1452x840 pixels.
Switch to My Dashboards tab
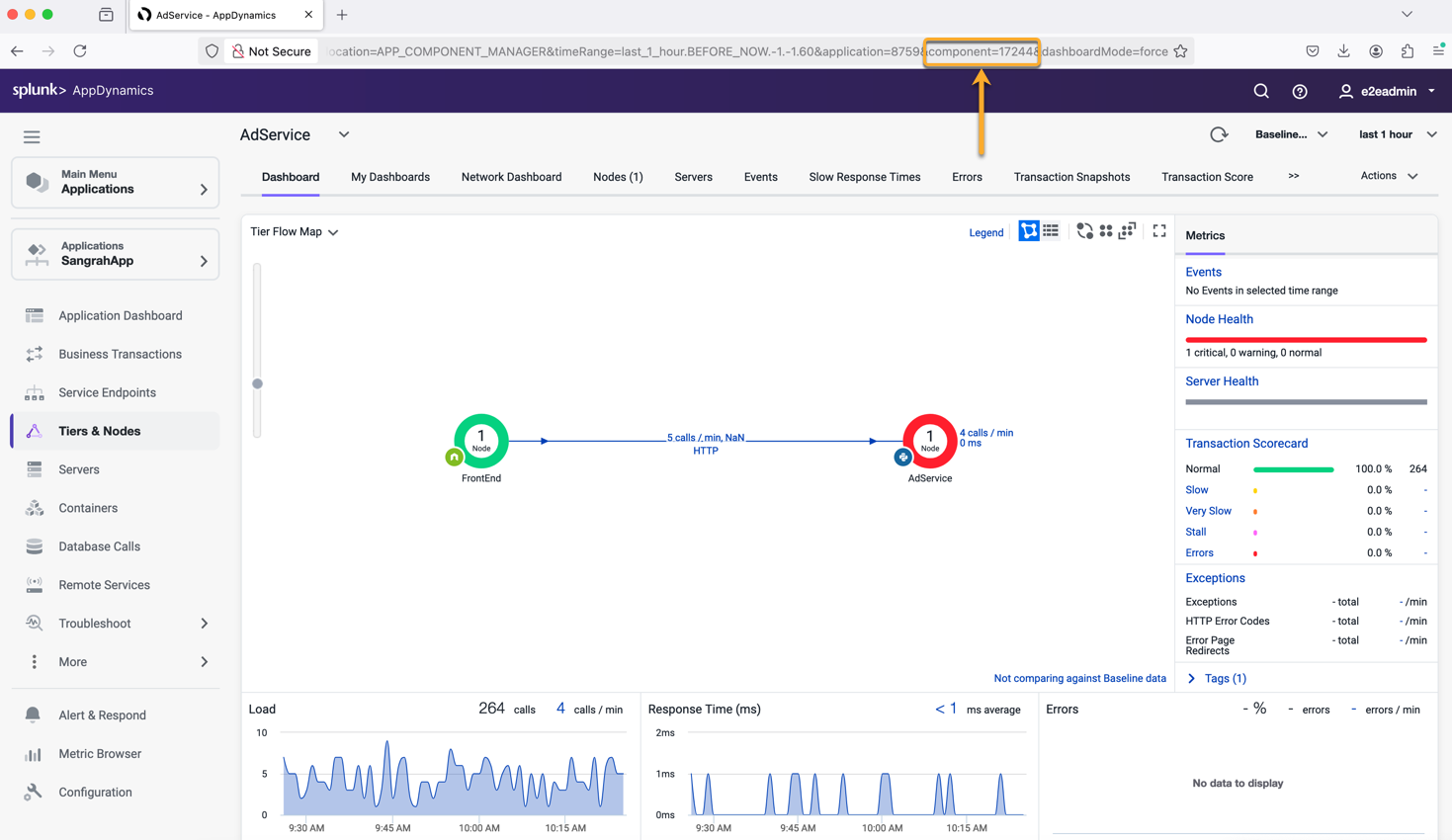pyautogui.click(x=390, y=177)
